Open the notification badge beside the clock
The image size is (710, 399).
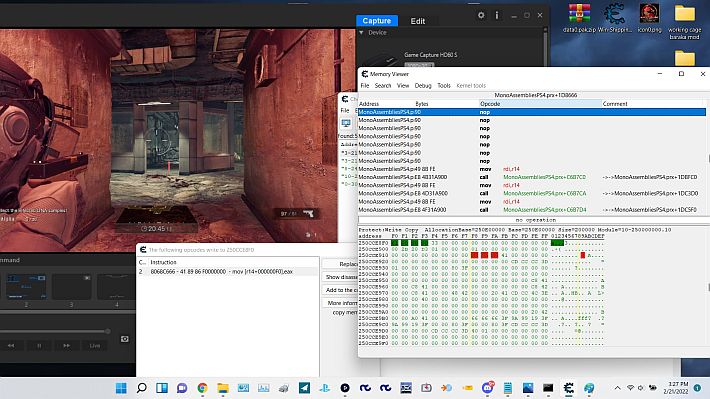point(697,388)
